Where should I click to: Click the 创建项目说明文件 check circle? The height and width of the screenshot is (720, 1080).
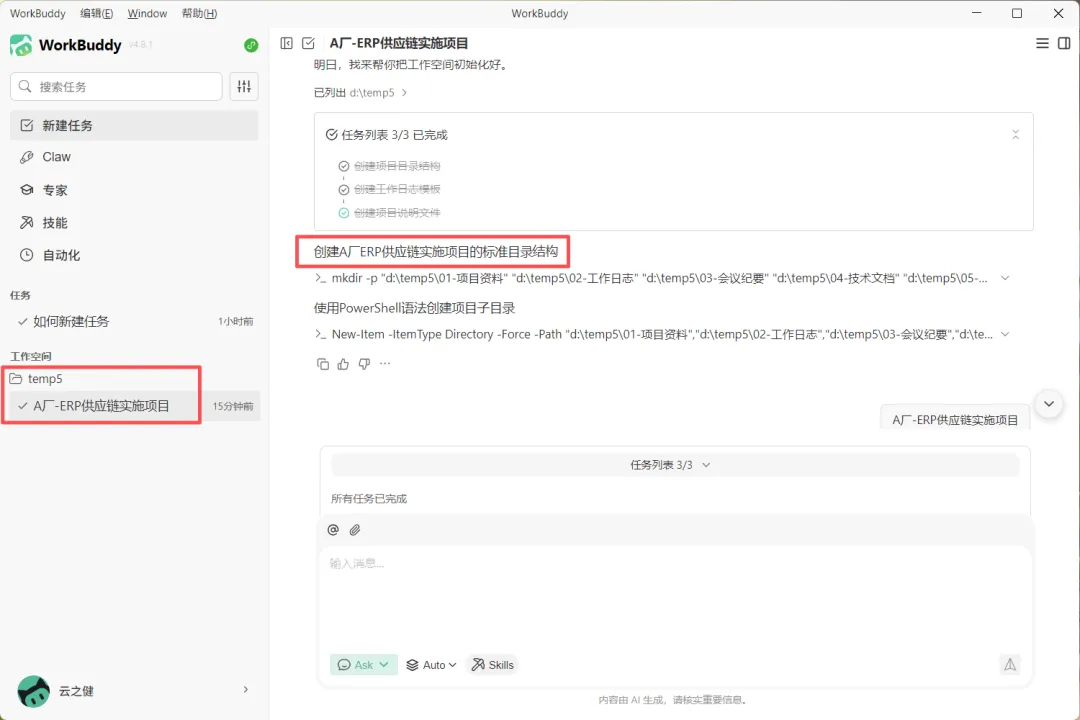pos(344,213)
